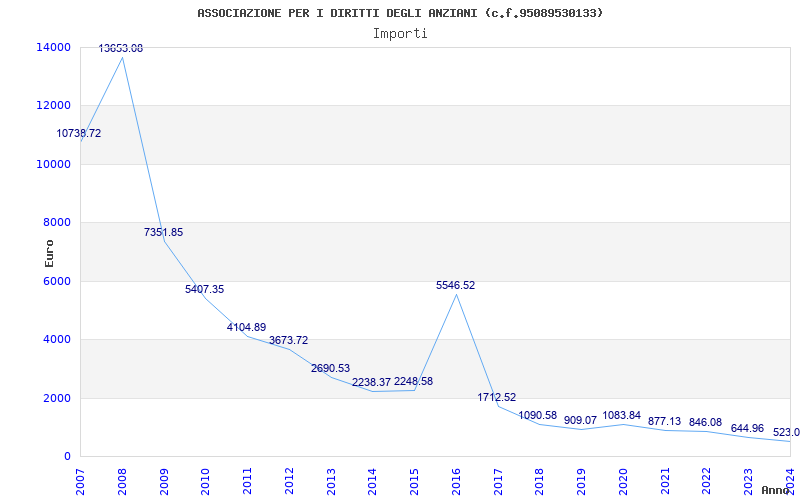Click the x-axis year 2010

205,482
